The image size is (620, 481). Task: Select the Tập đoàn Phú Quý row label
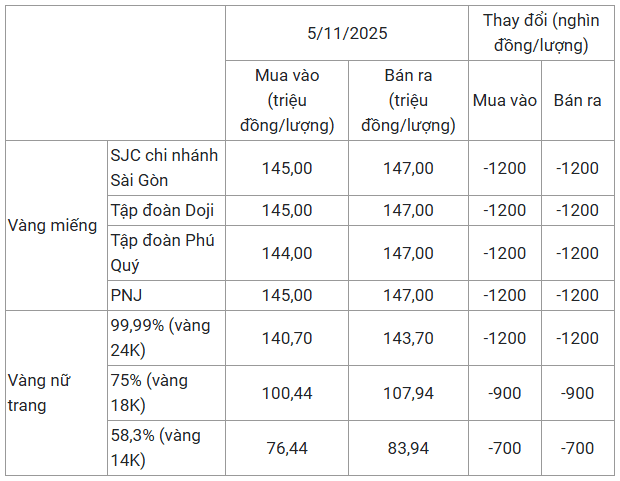[x=164, y=253]
